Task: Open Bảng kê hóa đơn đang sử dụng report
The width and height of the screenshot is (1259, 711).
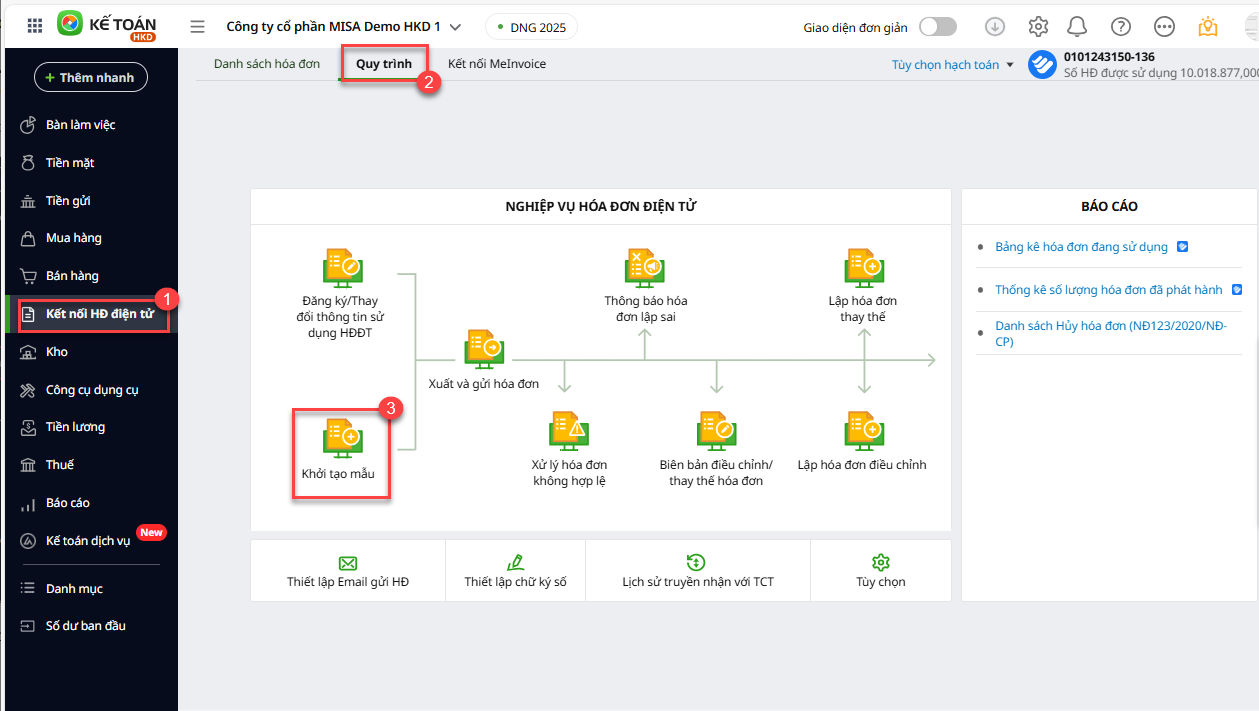Action: tap(1081, 247)
